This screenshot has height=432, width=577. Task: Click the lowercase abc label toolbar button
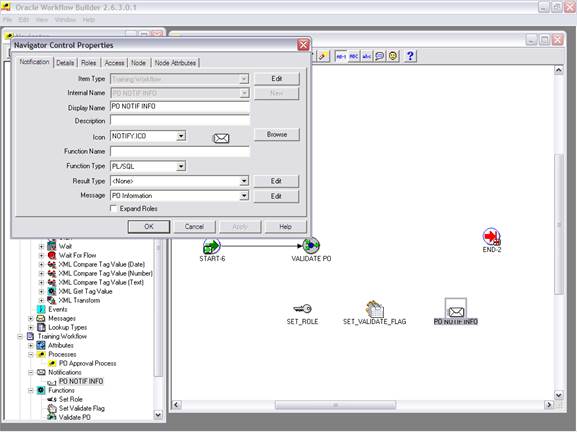pyautogui.click(x=367, y=56)
